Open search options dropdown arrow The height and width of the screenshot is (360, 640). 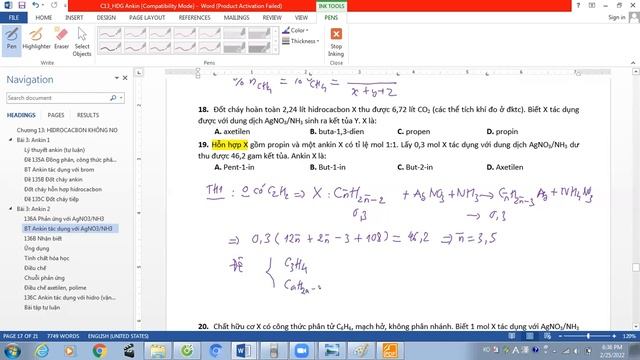click(x=121, y=98)
